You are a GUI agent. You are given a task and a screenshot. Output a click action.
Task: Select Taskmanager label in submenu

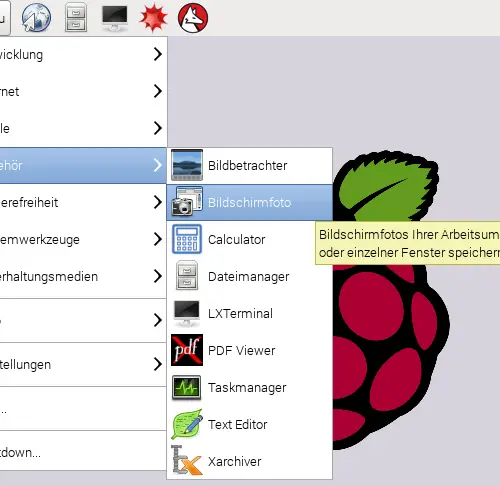247,388
